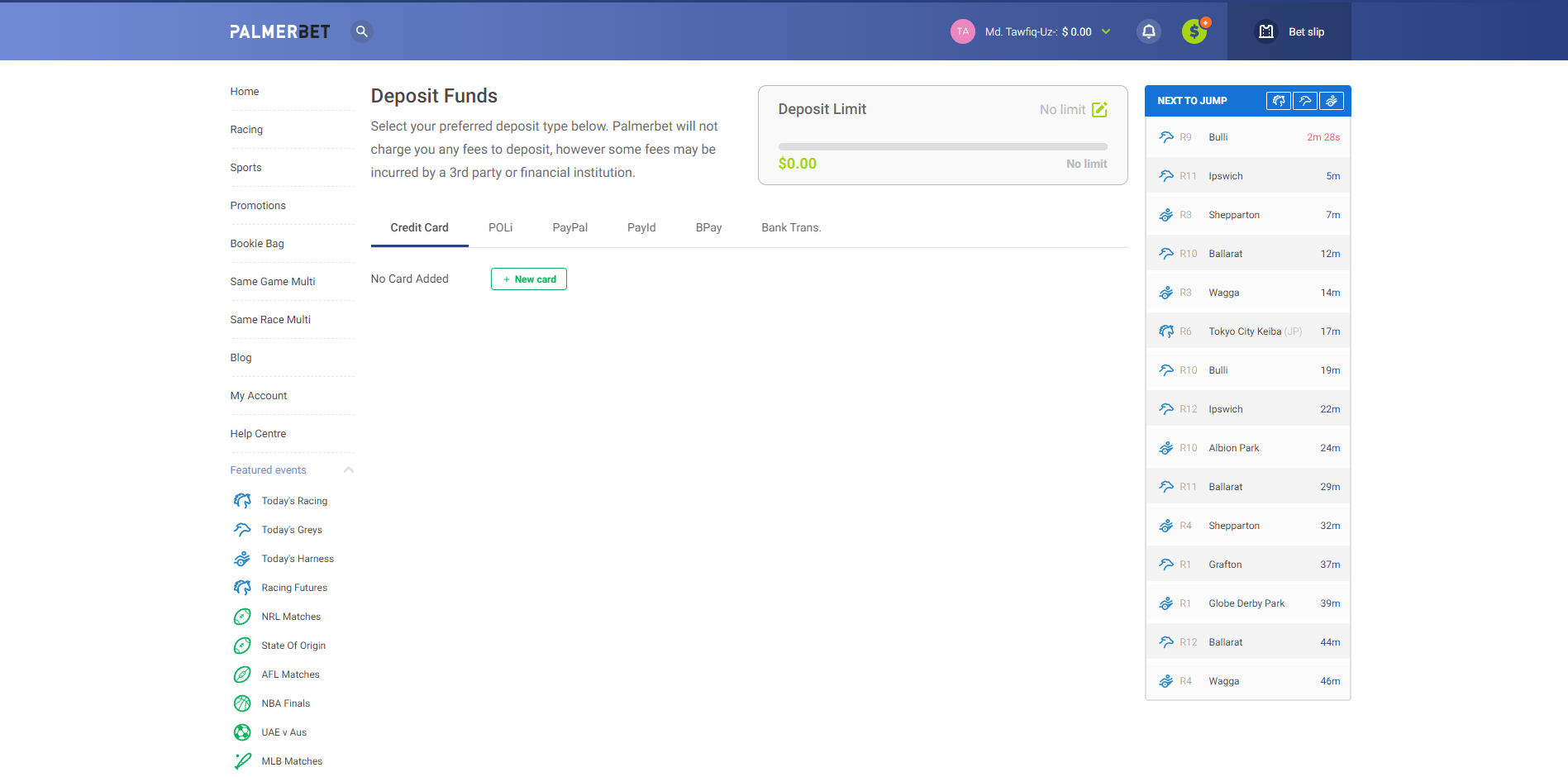The width and height of the screenshot is (1568, 777).
Task: Open R4 Wagga race in 46m
Action: tap(1247, 681)
